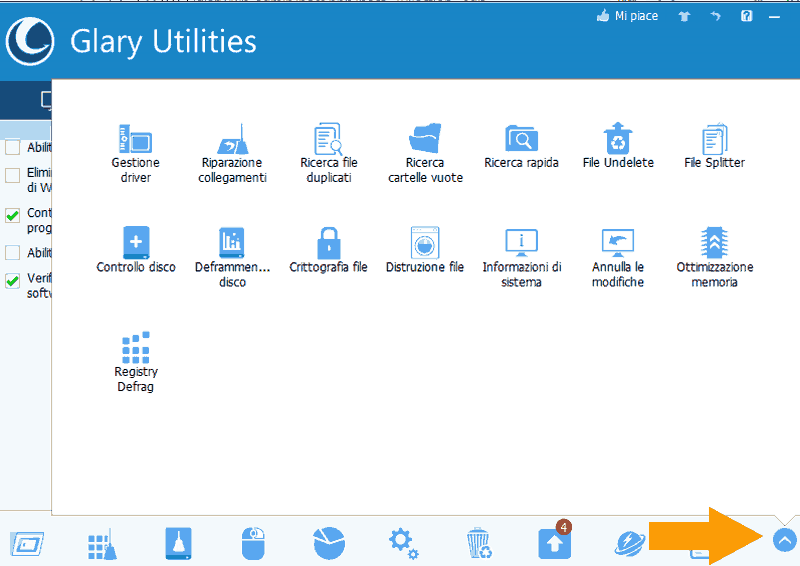
Task: Start Ricerca cartelle vuote
Action: (425, 153)
